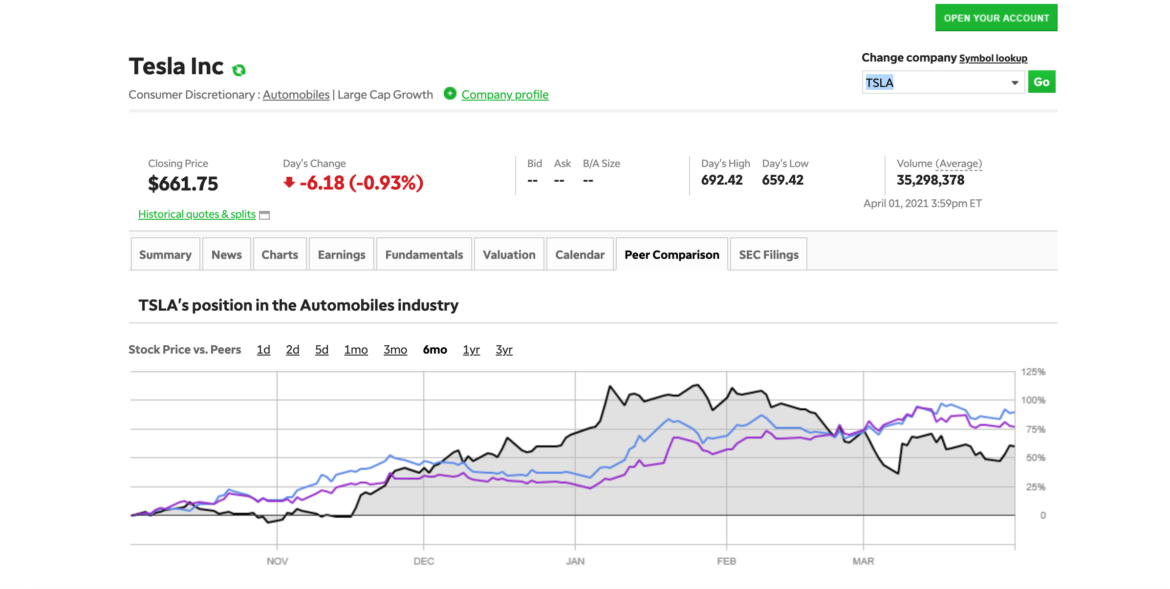Open the Charts tab
1170x589 pixels.
[x=279, y=253]
